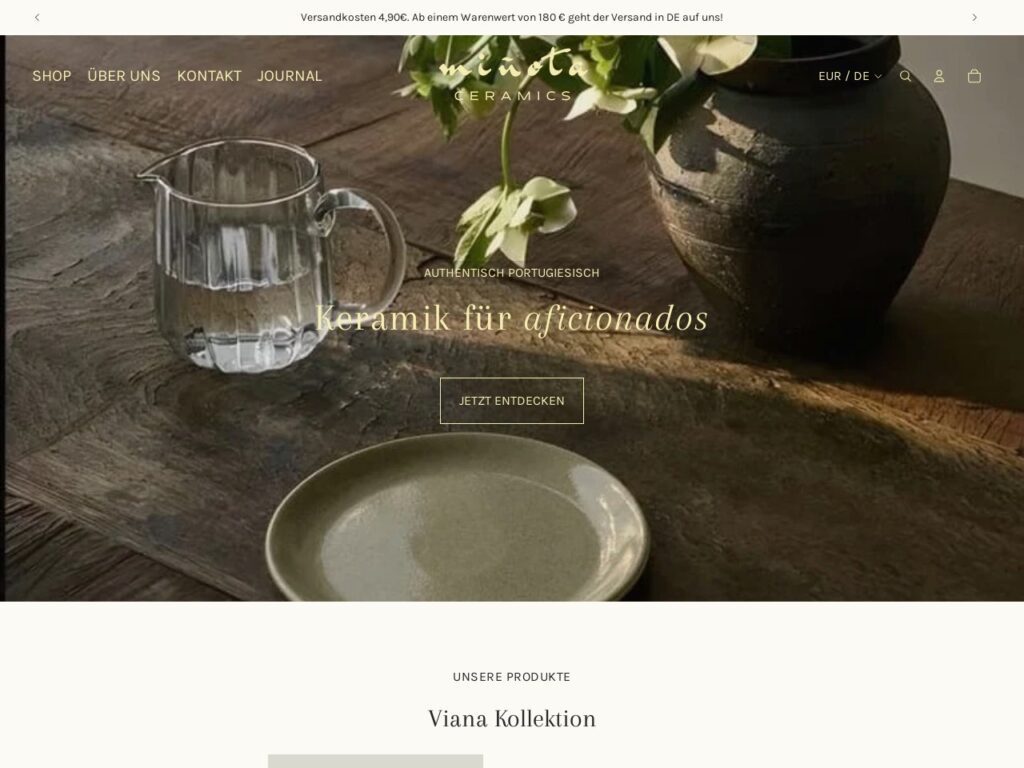Image resolution: width=1024 pixels, height=768 pixels.
Task: Expand the EUR / DE currency selector
Action: pos(850,76)
